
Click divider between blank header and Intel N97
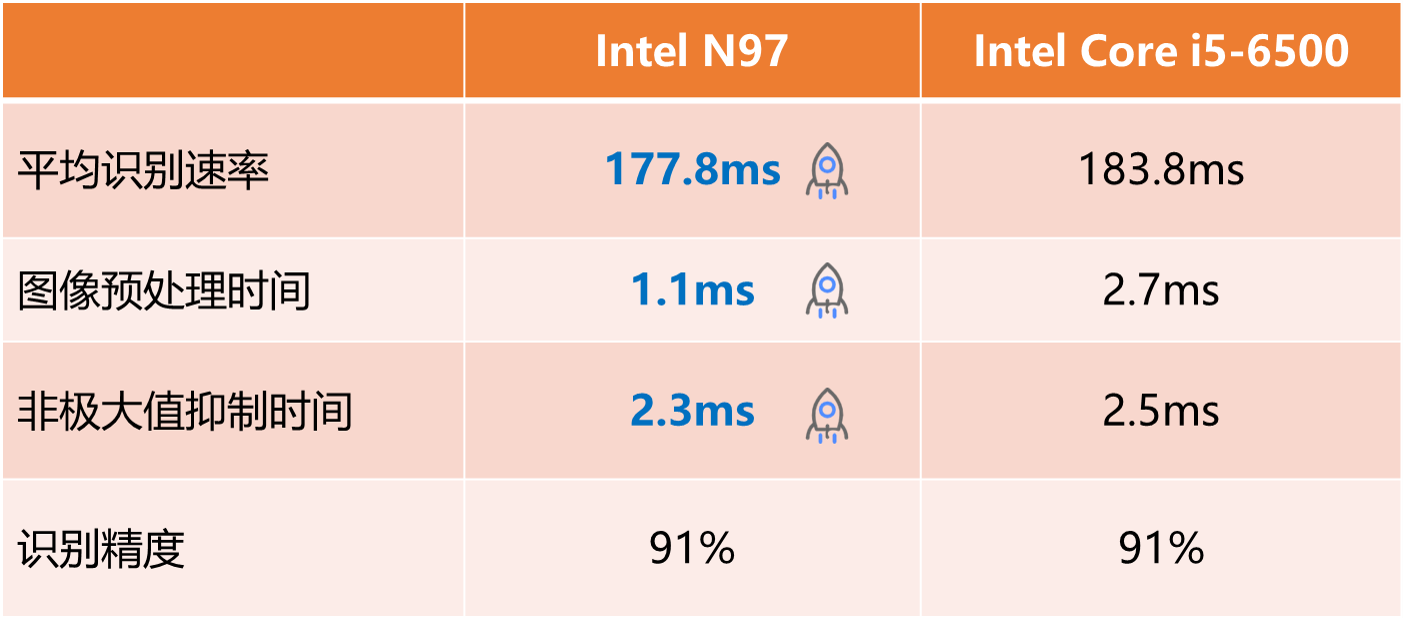pyautogui.click(x=464, y=51)
